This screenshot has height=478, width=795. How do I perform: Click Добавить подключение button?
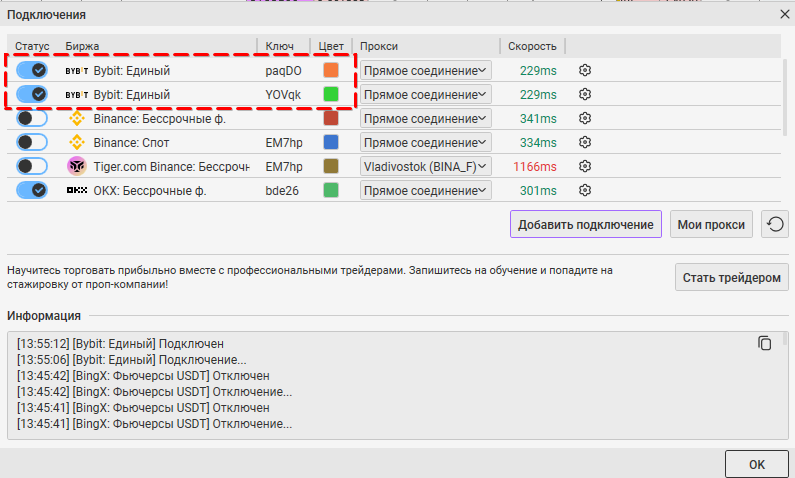click(586, 224)
